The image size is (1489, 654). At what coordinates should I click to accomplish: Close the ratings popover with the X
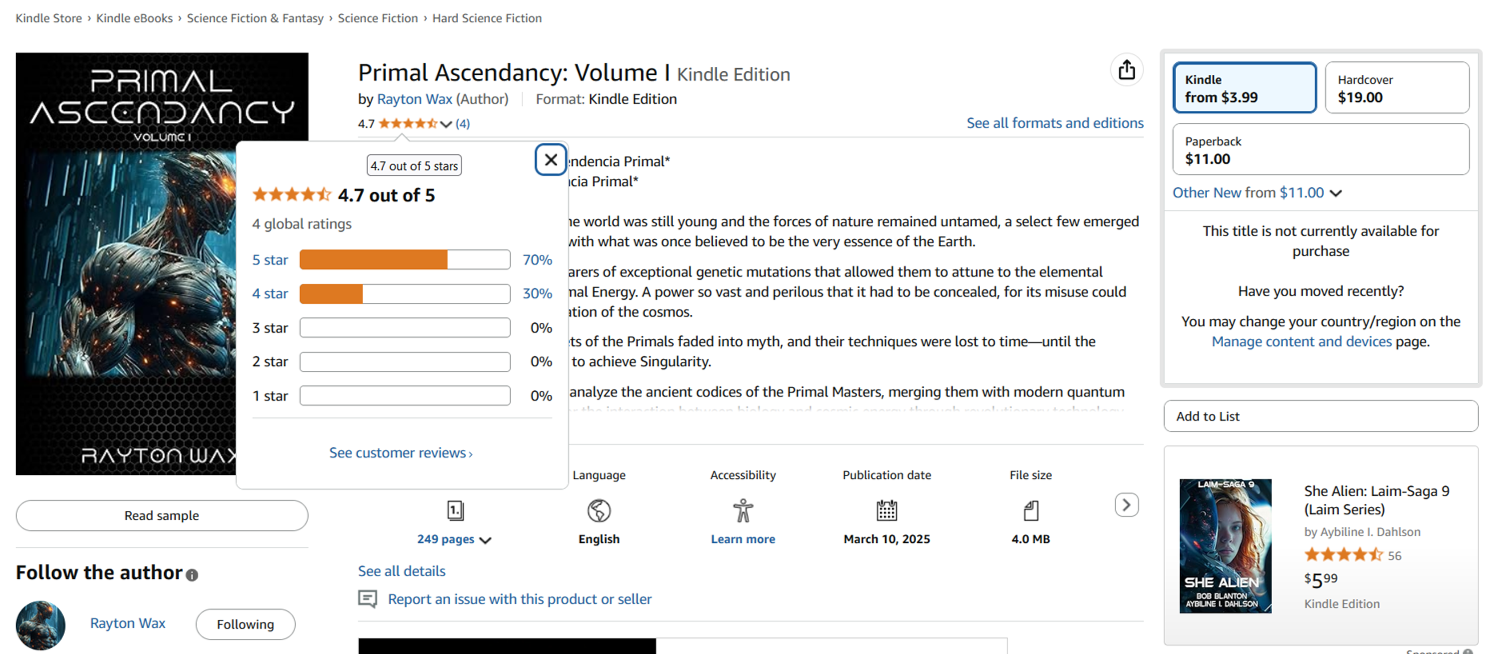tap(551, 160)
